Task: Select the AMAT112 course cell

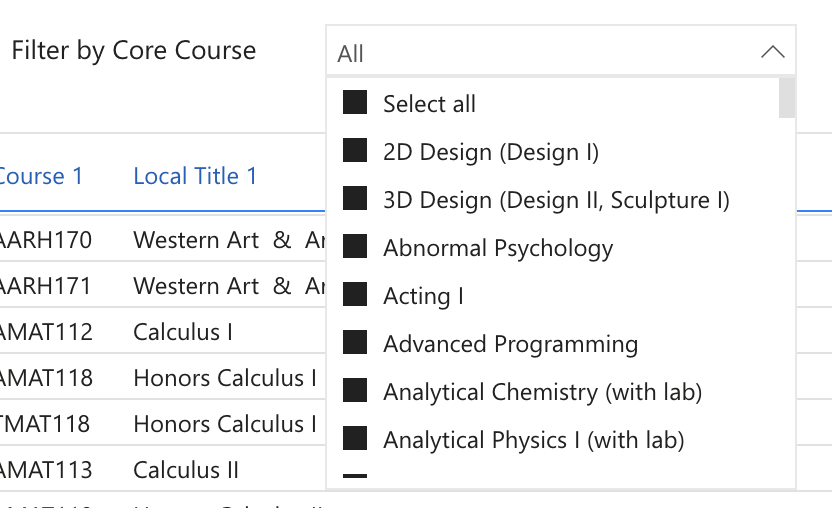Action: pyautogui.click(x=46, y=331)
